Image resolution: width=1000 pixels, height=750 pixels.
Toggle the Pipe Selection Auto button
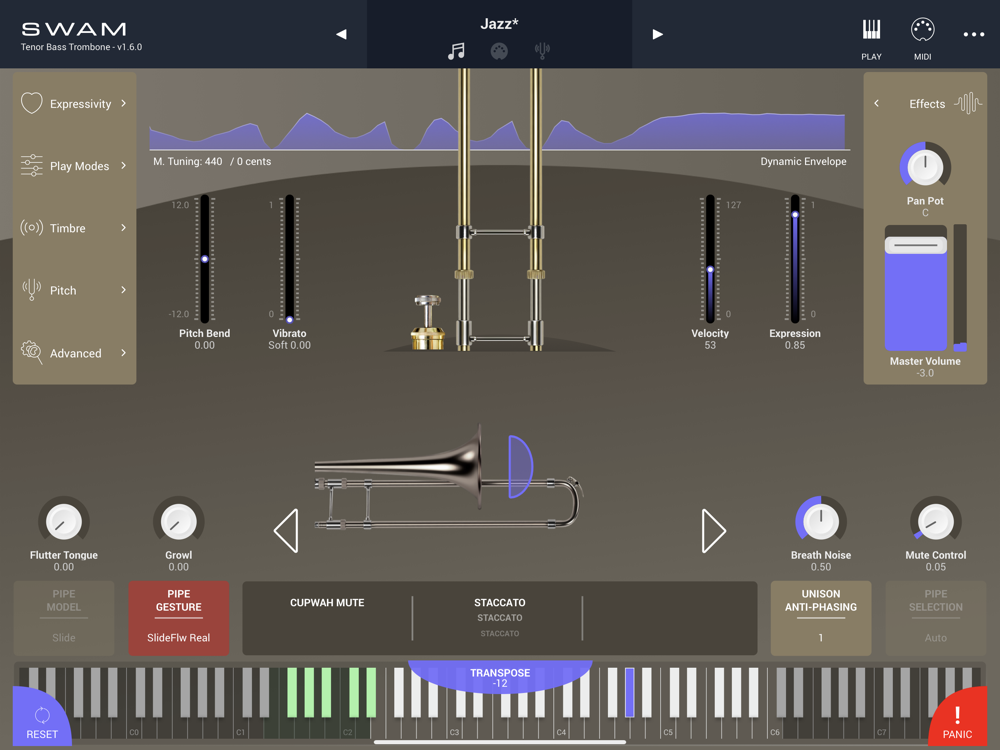pyautogui.click(x=936, y=618)
